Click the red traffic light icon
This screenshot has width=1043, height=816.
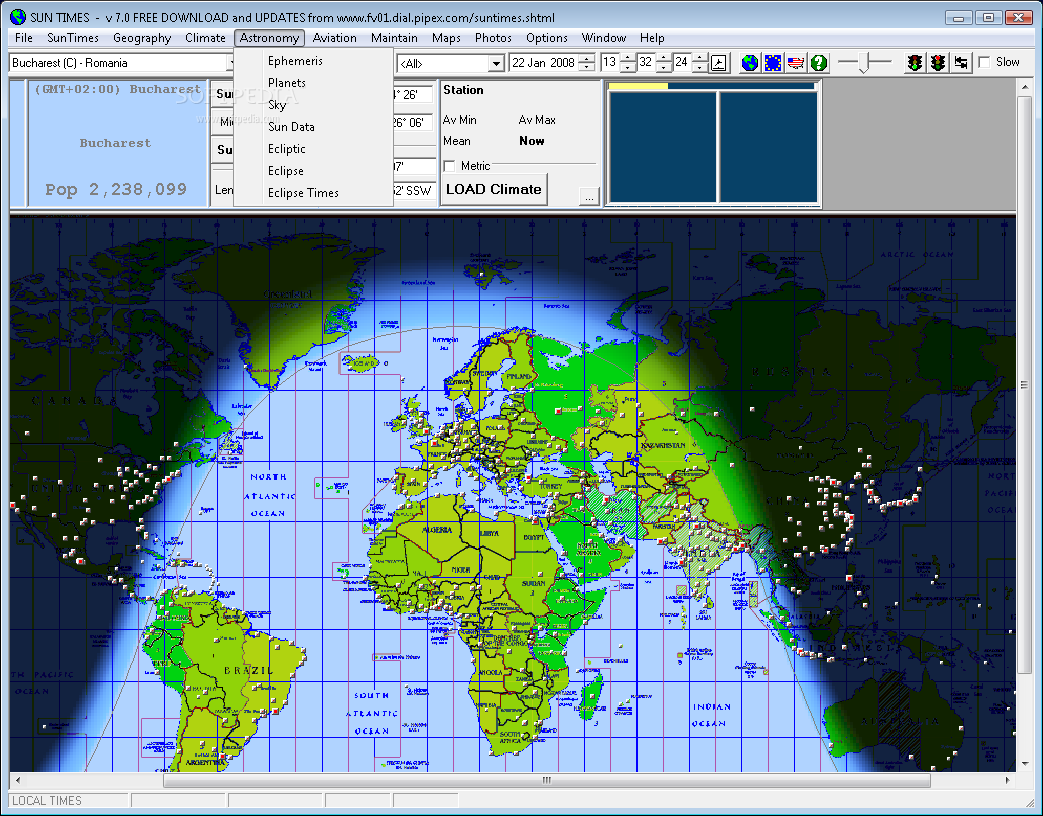938,63
